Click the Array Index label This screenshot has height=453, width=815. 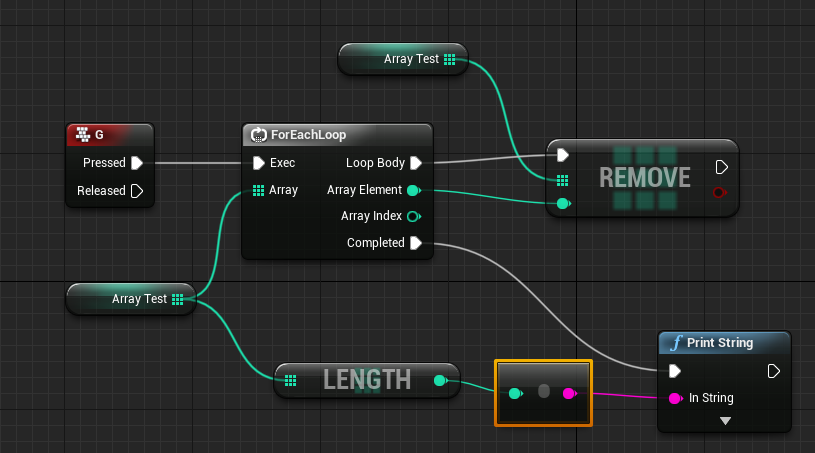coord(371,216)
